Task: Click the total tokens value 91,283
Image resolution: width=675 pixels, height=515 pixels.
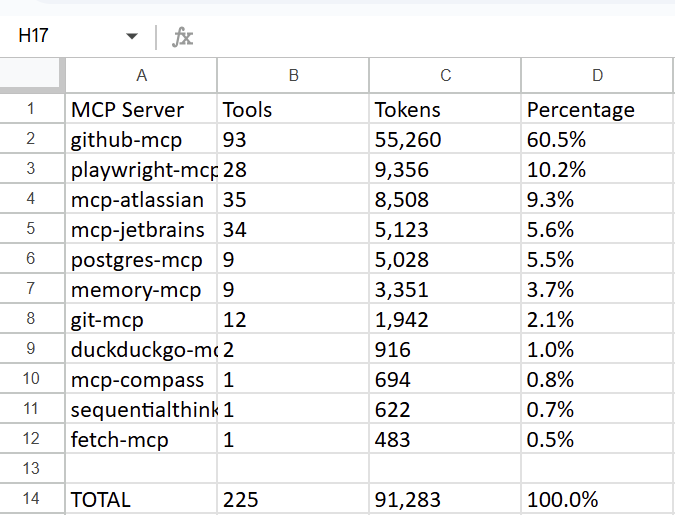Action: pos(445,499)
